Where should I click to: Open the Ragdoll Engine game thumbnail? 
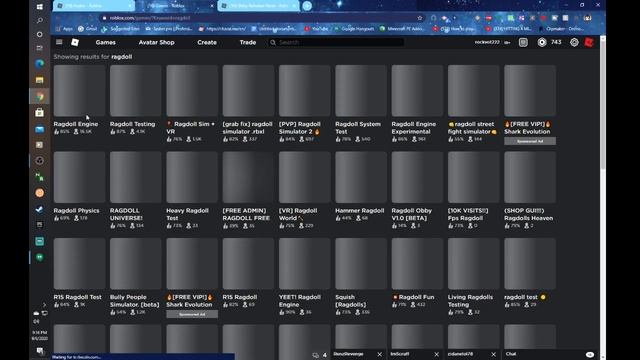pos(79,91)
